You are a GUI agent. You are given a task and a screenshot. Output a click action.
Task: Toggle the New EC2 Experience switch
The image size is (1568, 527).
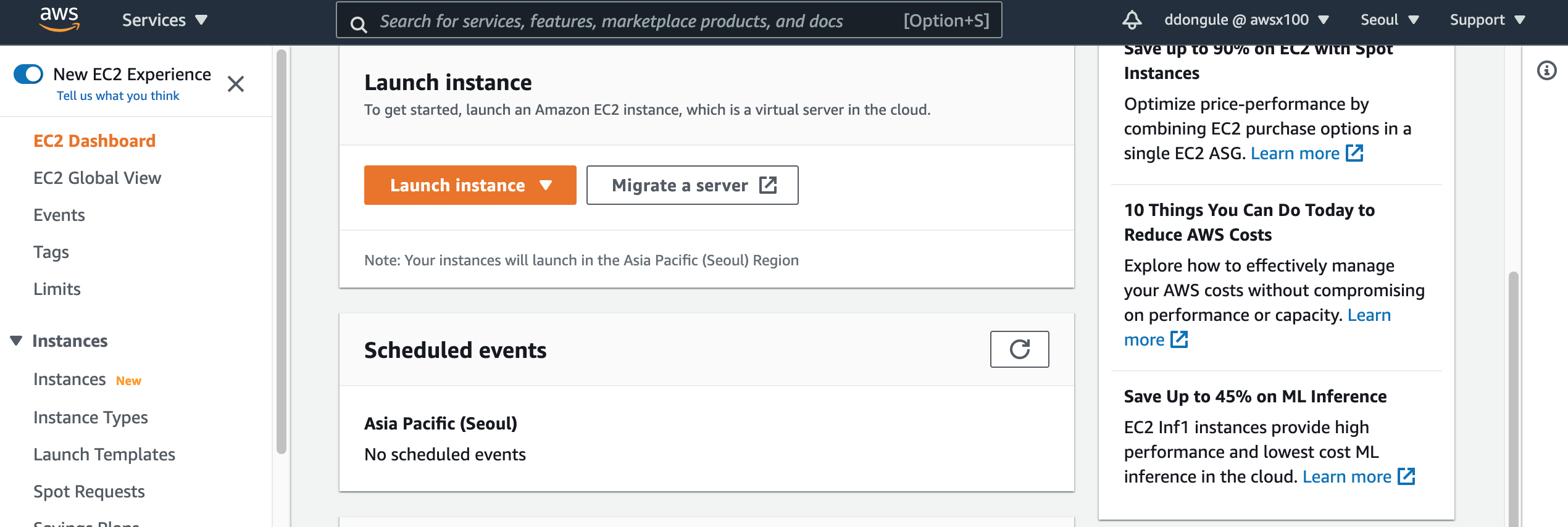click(28, 74)
